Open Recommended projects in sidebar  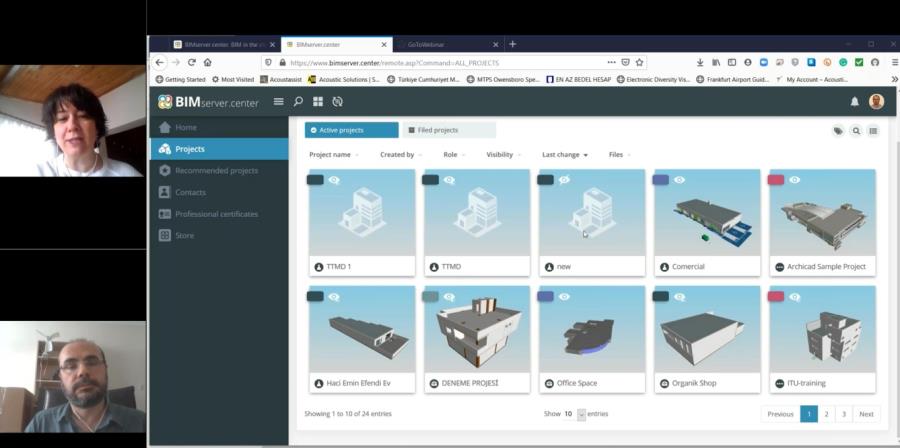click(219, 170)
